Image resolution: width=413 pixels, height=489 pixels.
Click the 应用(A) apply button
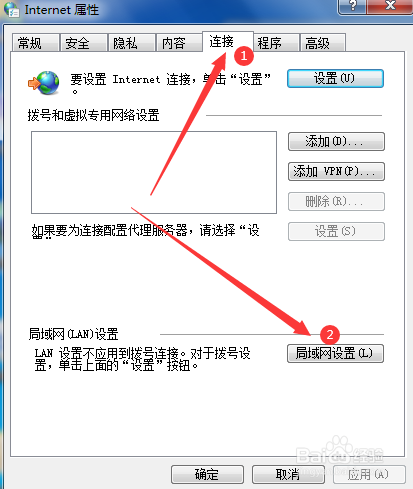pyautogui.click(x=369, y=474)
